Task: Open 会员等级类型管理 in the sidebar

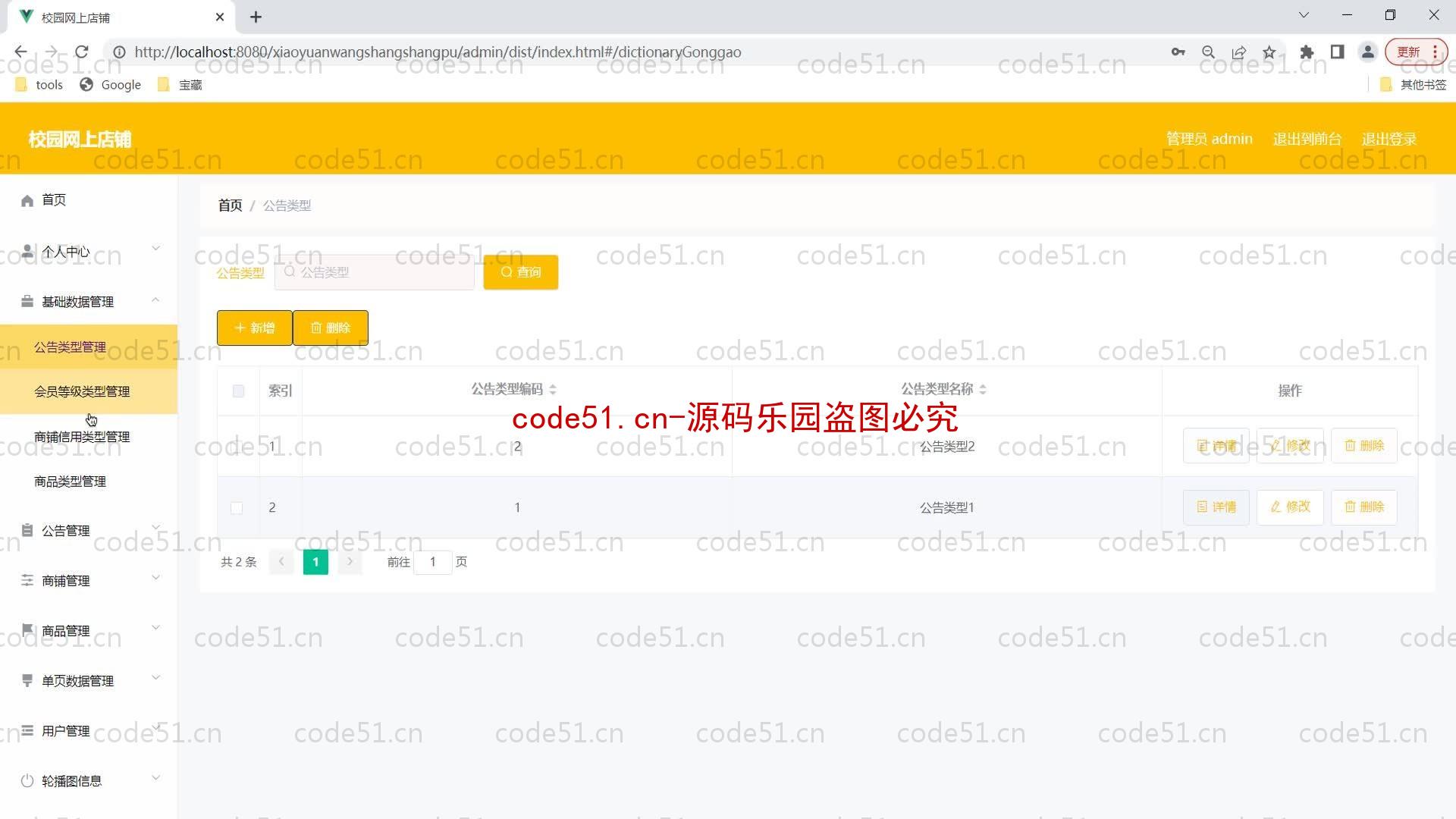Action: (89, 391)
